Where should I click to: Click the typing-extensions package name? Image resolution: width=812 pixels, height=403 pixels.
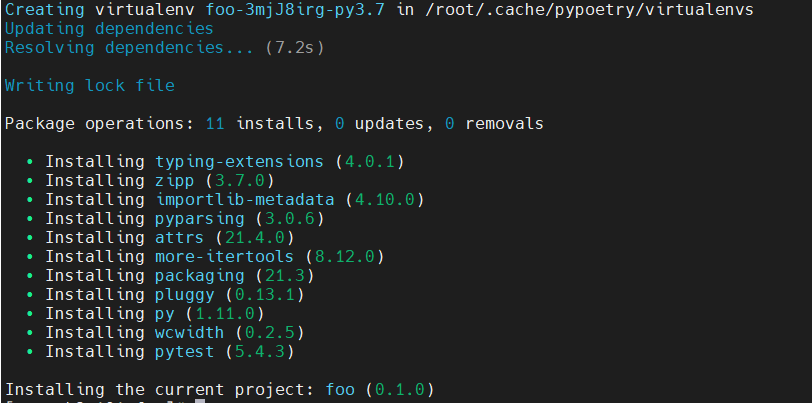coord(239,161)
